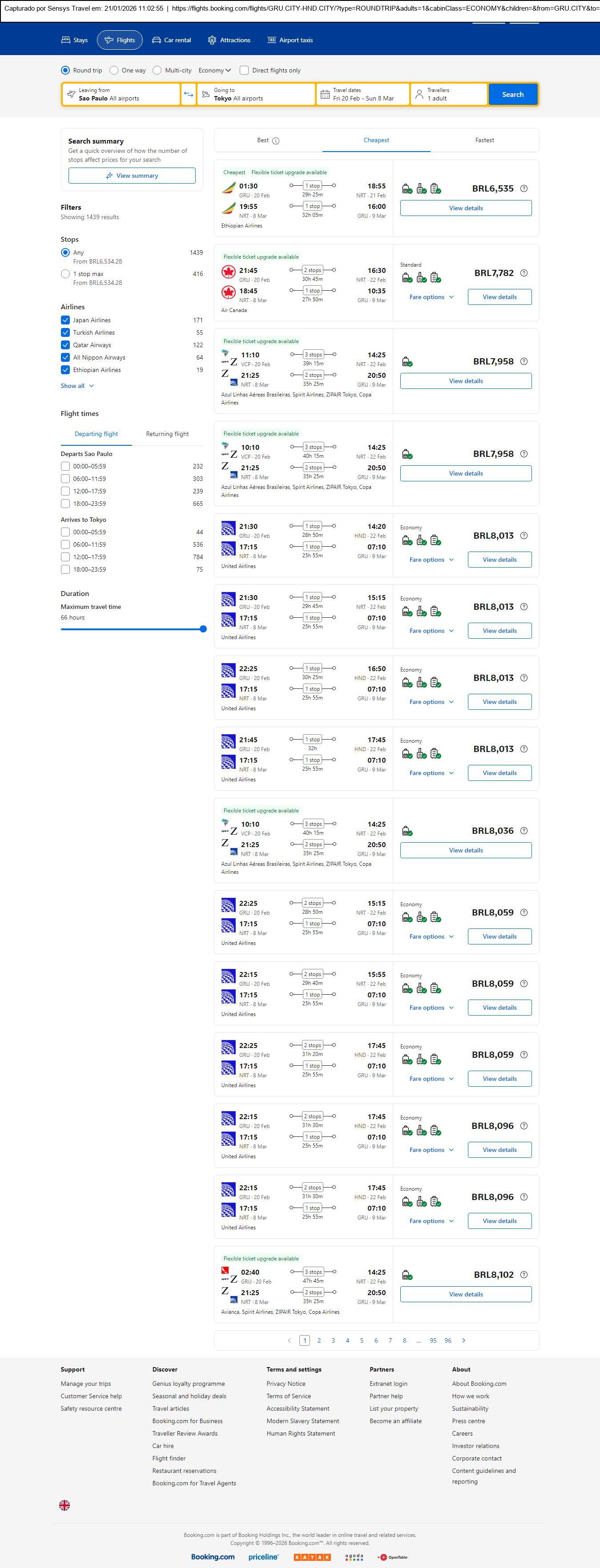Screen dimensions: 600x1568
Task: Click the View summary button
Action: 132,176
